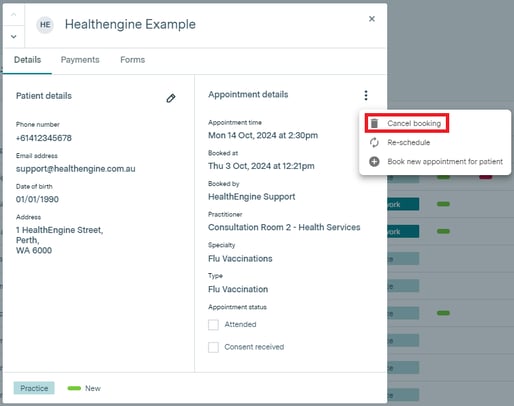Click the Patient details heading
The height and width of the screenshot is (406, 514).
click(44, 96)
